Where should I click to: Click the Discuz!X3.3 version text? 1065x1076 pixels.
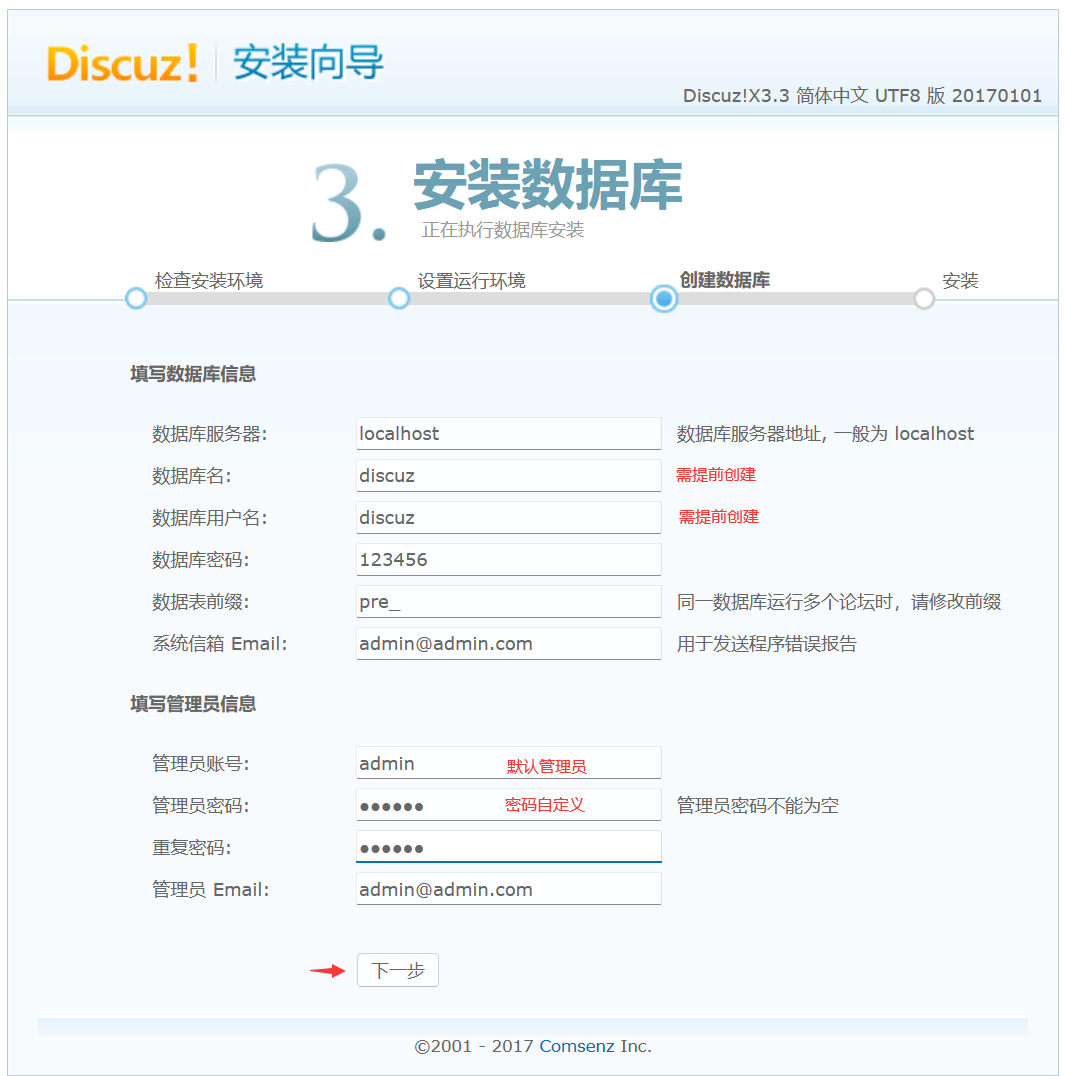(862, 95)
